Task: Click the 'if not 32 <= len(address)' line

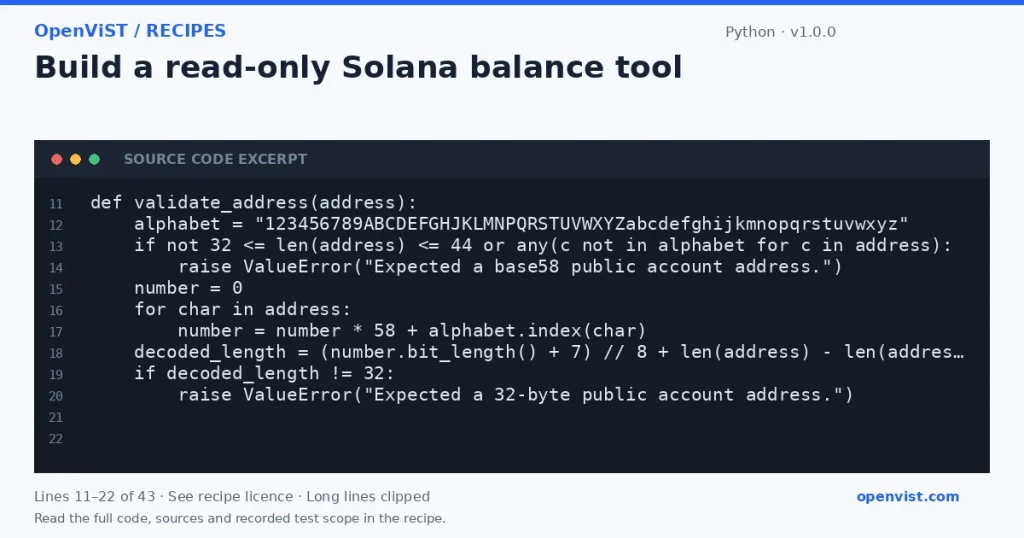Action: (543, 245)
